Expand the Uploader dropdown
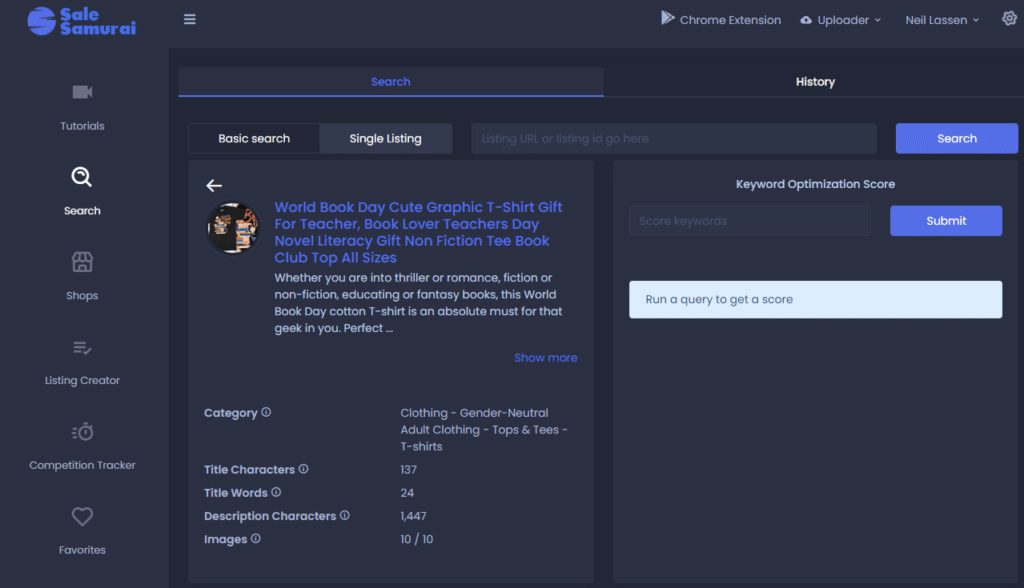 (x=840, y=20)
